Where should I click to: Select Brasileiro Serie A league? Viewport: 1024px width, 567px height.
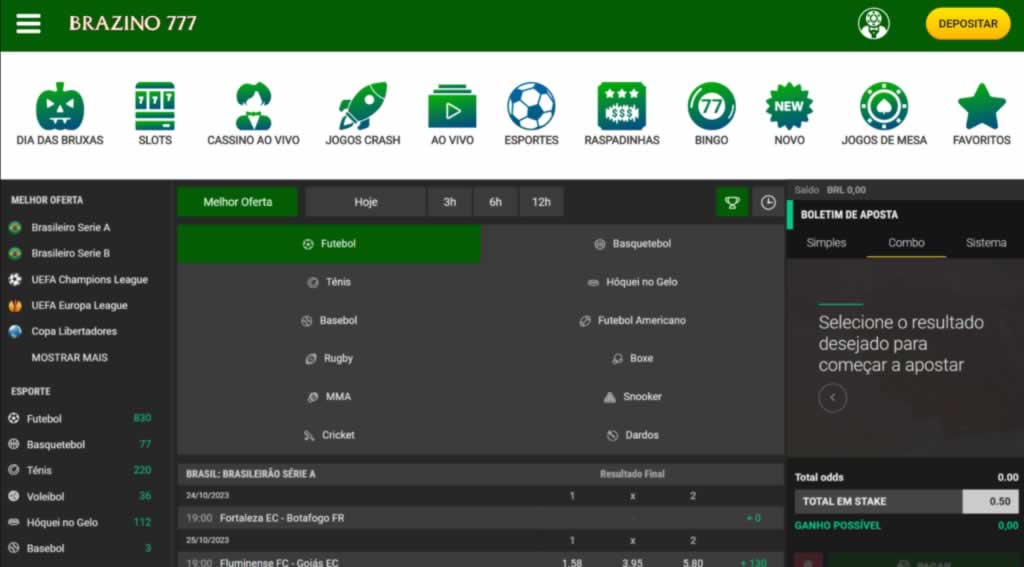pyautogui.click(x=71, y=227)
